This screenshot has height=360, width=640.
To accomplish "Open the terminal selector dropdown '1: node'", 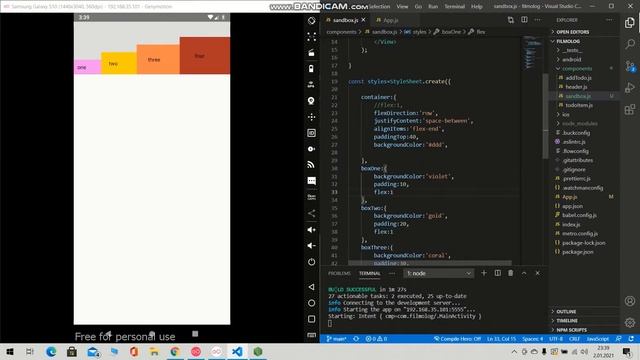I will click(439, 273).
